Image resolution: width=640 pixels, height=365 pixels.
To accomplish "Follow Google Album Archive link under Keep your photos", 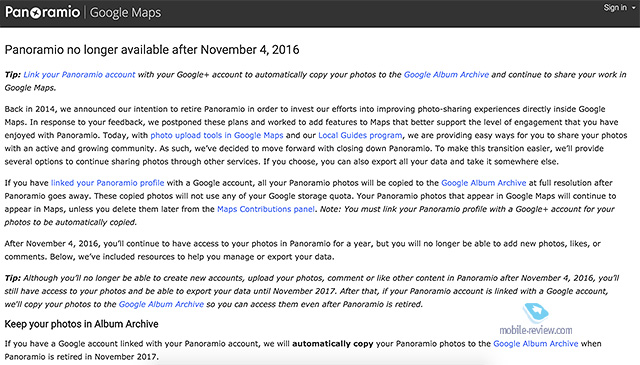I will [x=536, y=344].
